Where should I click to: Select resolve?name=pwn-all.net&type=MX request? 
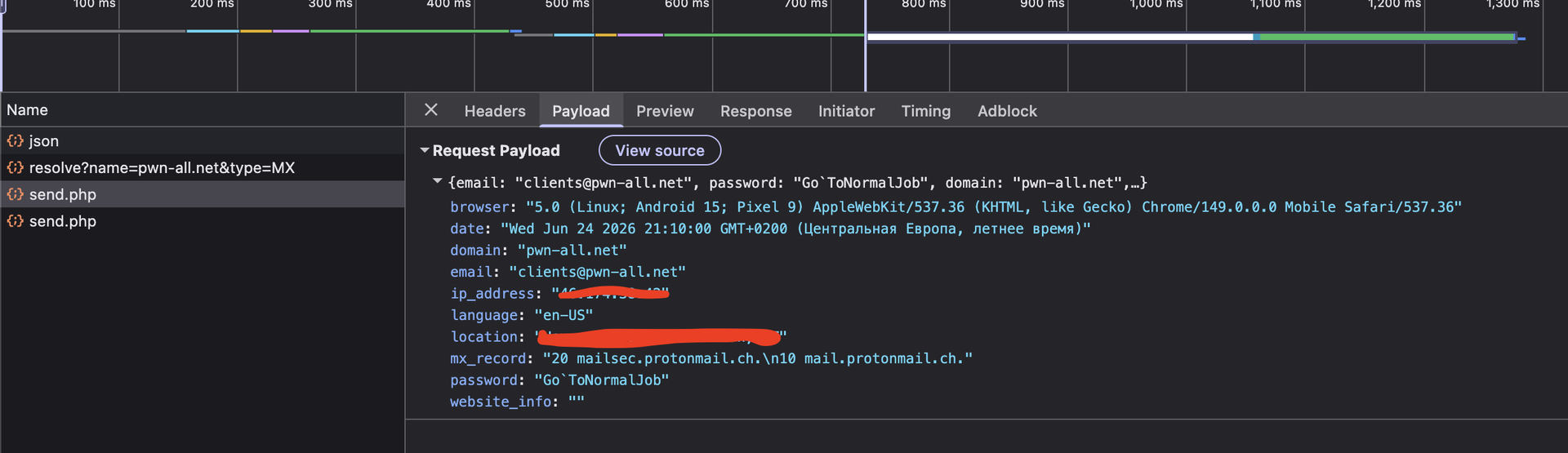(x=203, y=167)
